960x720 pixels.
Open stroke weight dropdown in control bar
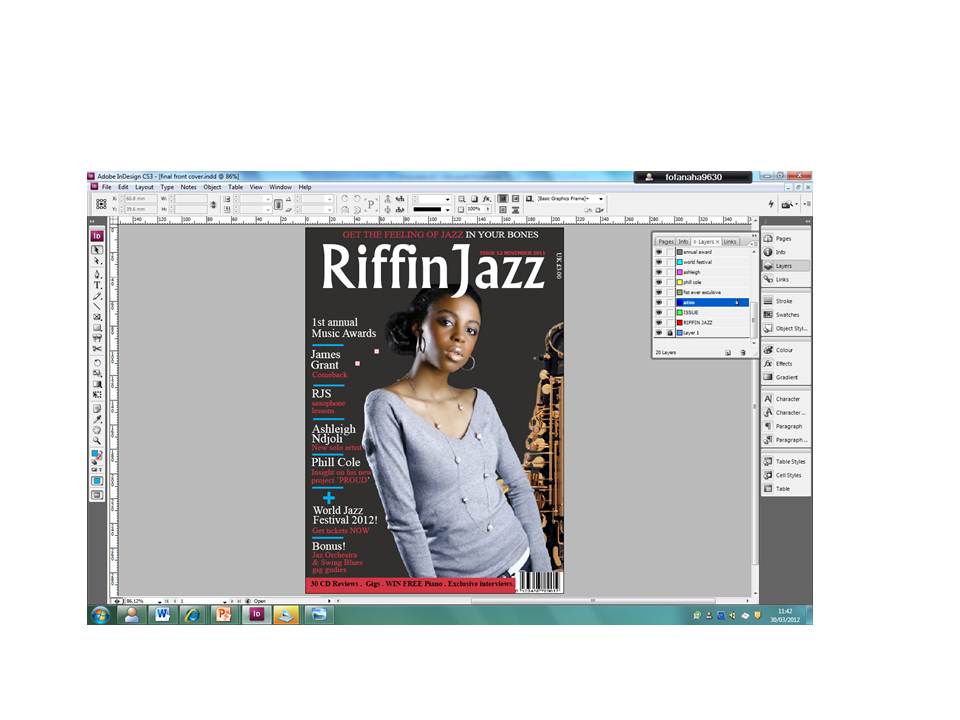(448, 199)
